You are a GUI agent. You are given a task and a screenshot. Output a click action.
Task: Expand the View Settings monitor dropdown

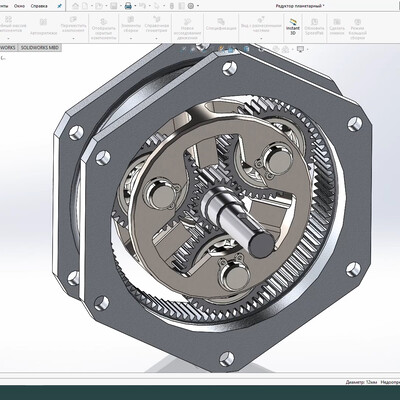pos(307,49)
